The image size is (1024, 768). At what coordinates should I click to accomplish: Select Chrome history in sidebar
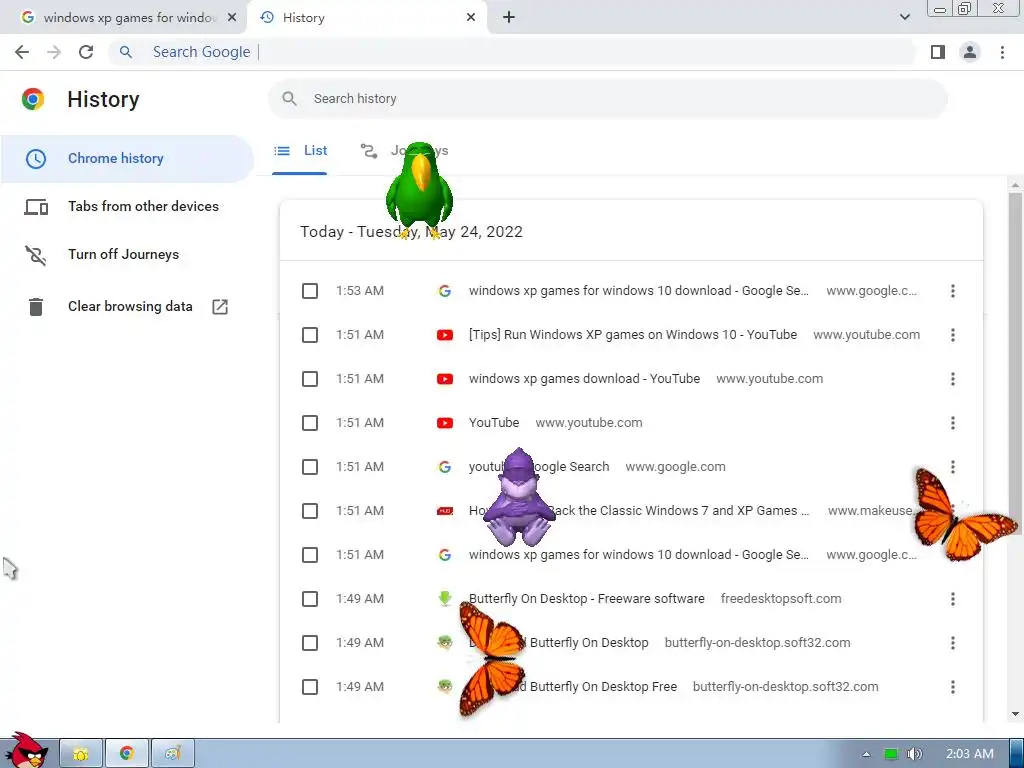(x=127, y=159)
